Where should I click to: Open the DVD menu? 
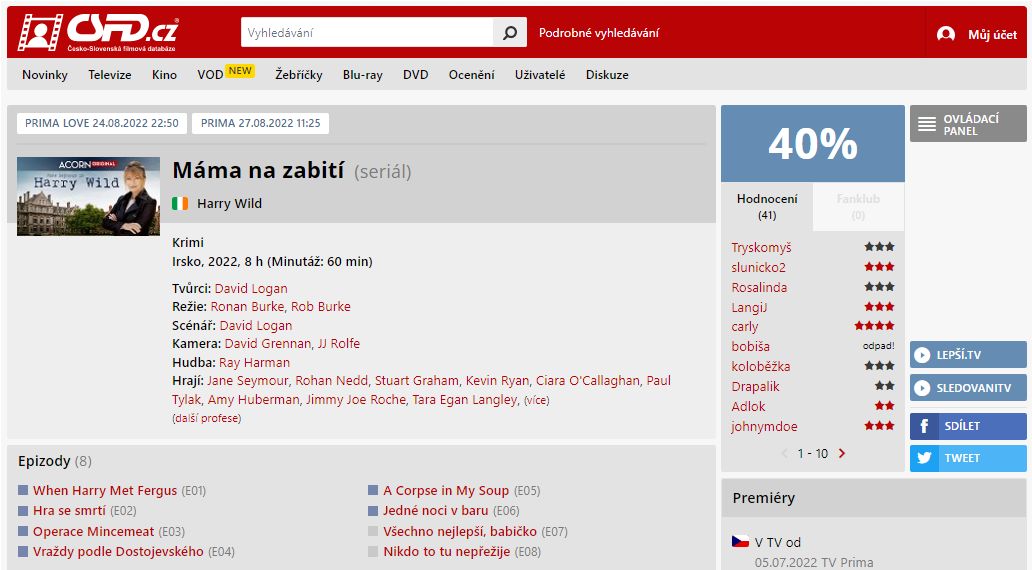coord(415,75)
